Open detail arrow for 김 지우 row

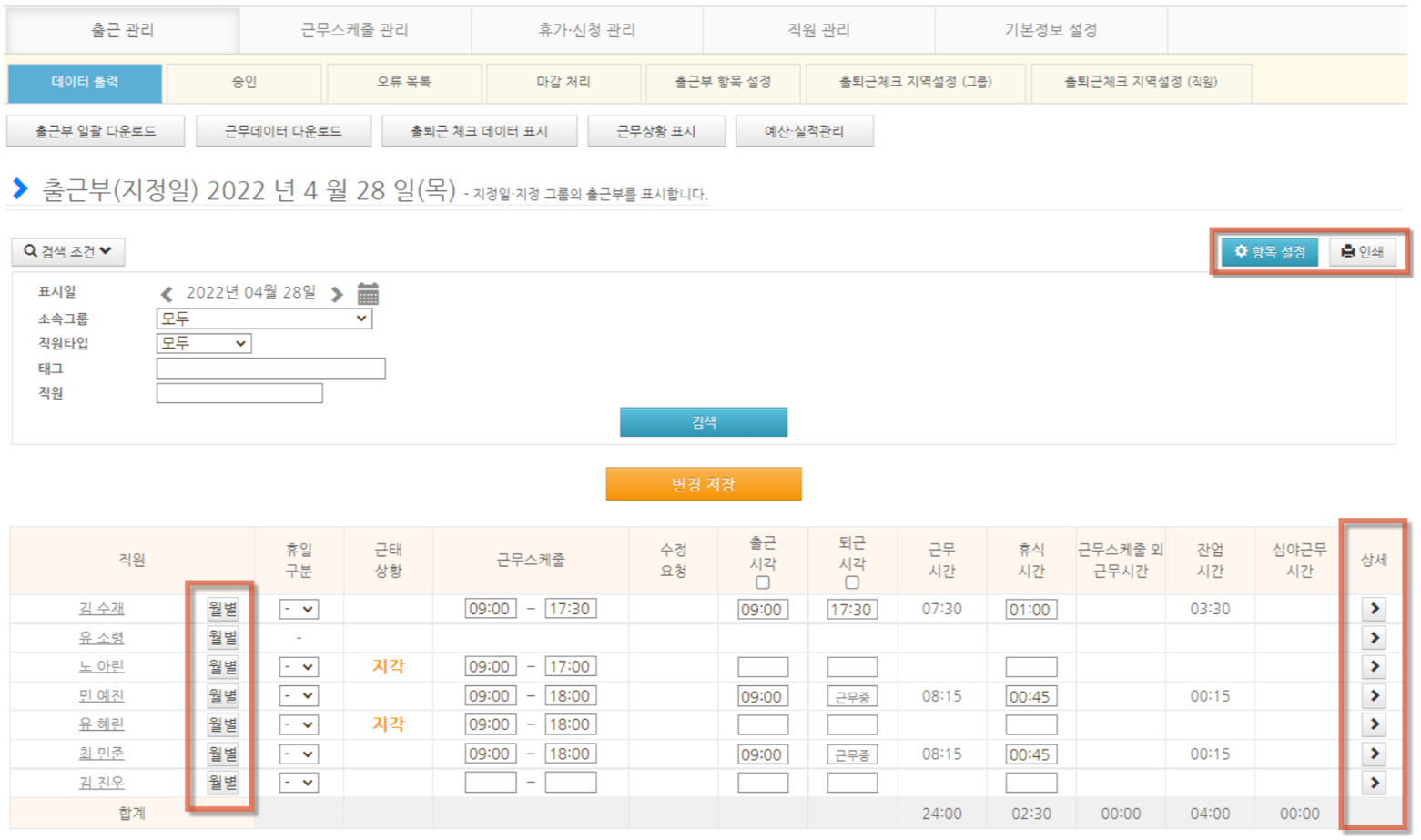1374,783
